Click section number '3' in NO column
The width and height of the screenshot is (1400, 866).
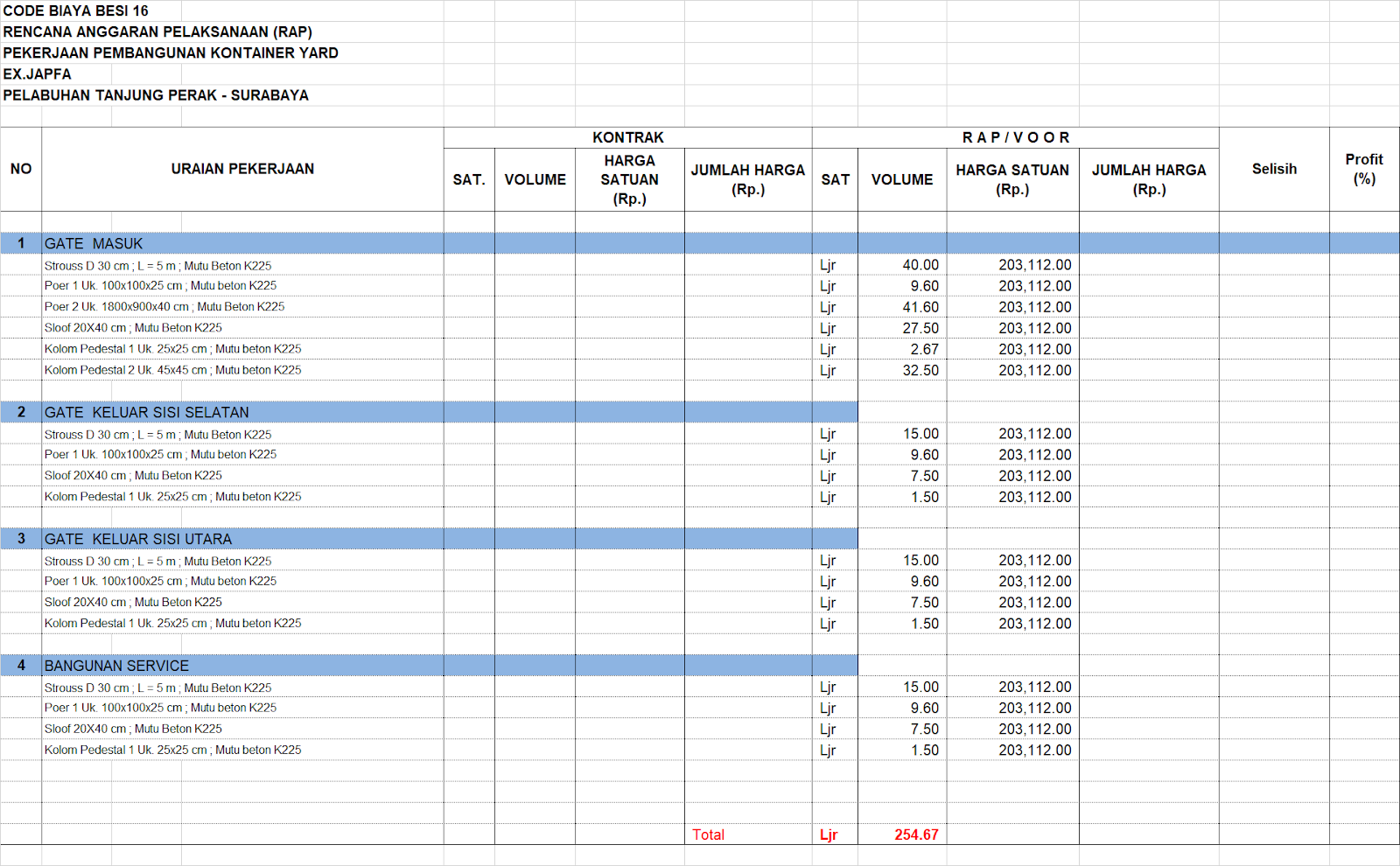coord(21,539)
